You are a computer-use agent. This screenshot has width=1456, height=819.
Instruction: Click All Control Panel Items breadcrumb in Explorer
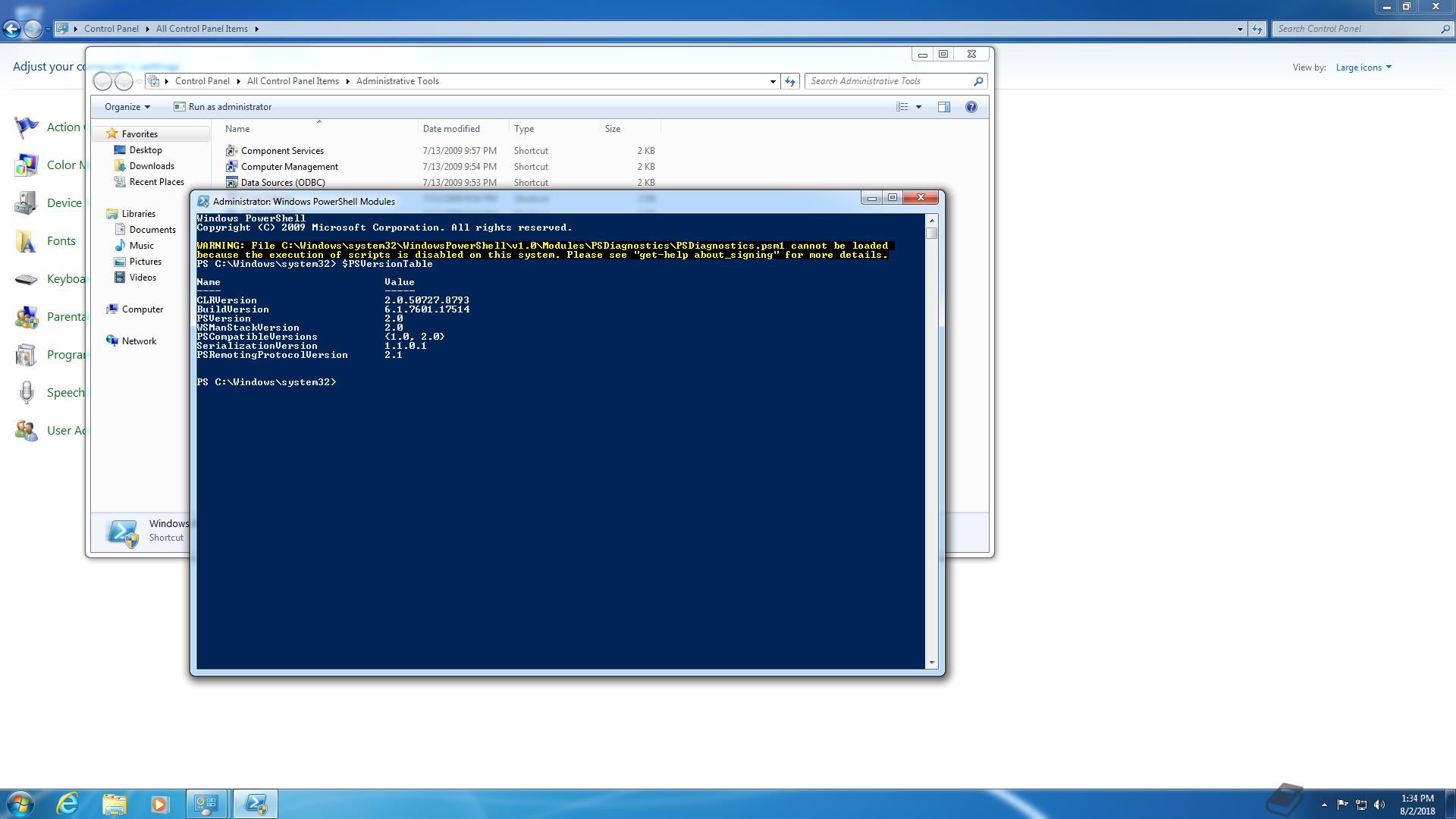coord(293,81)
